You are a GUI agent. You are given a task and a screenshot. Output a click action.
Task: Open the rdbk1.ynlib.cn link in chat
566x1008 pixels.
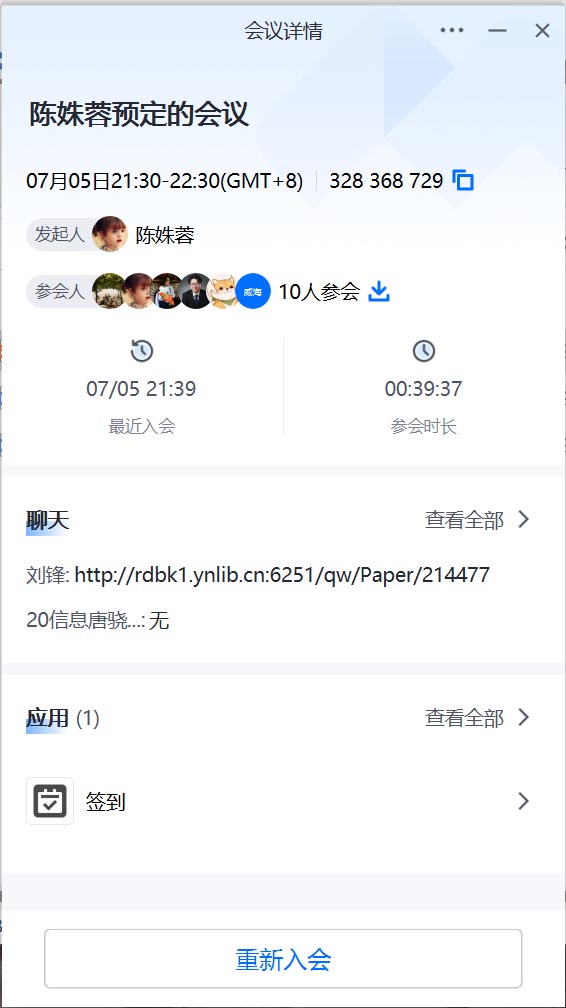pyautogui.click(x=282, y=574)
